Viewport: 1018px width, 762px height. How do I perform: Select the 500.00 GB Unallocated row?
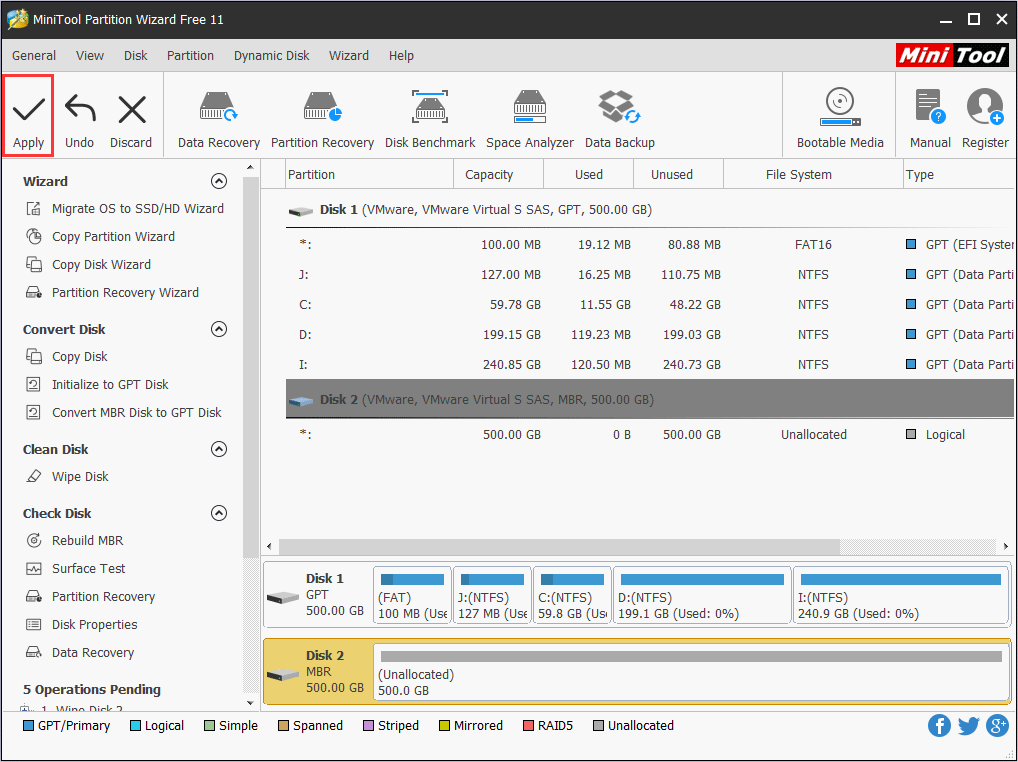coord(649,434)
